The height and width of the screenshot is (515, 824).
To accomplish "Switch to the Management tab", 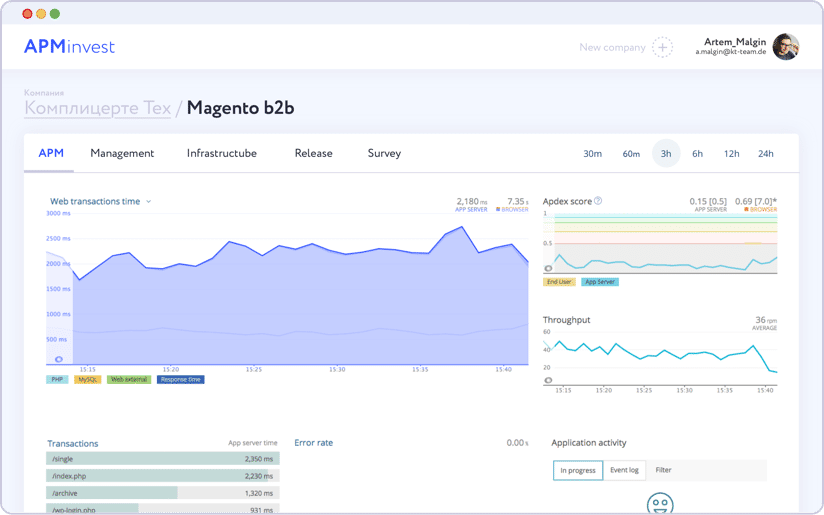I will pyautogui.click(x=122, y=154).
